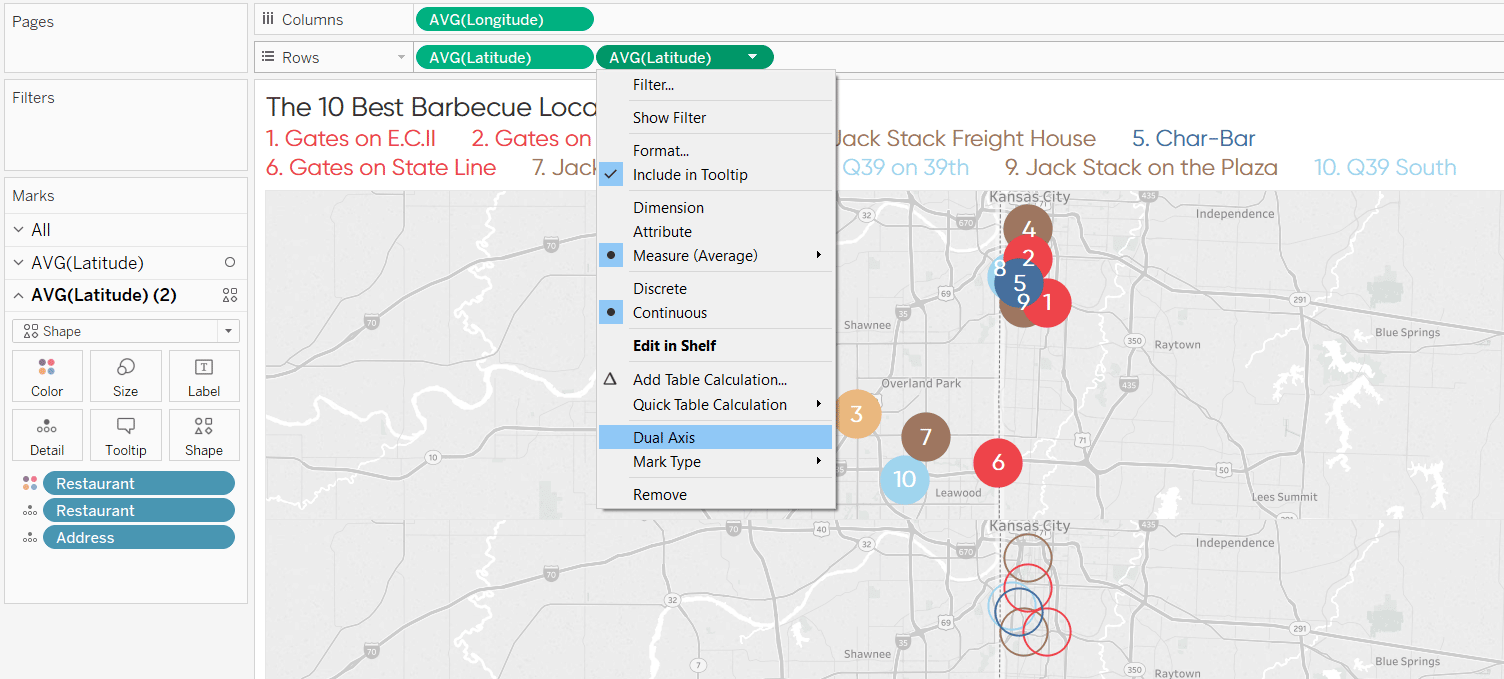Change field to Attribute
Screen dimensions: 1504x679
716,232
